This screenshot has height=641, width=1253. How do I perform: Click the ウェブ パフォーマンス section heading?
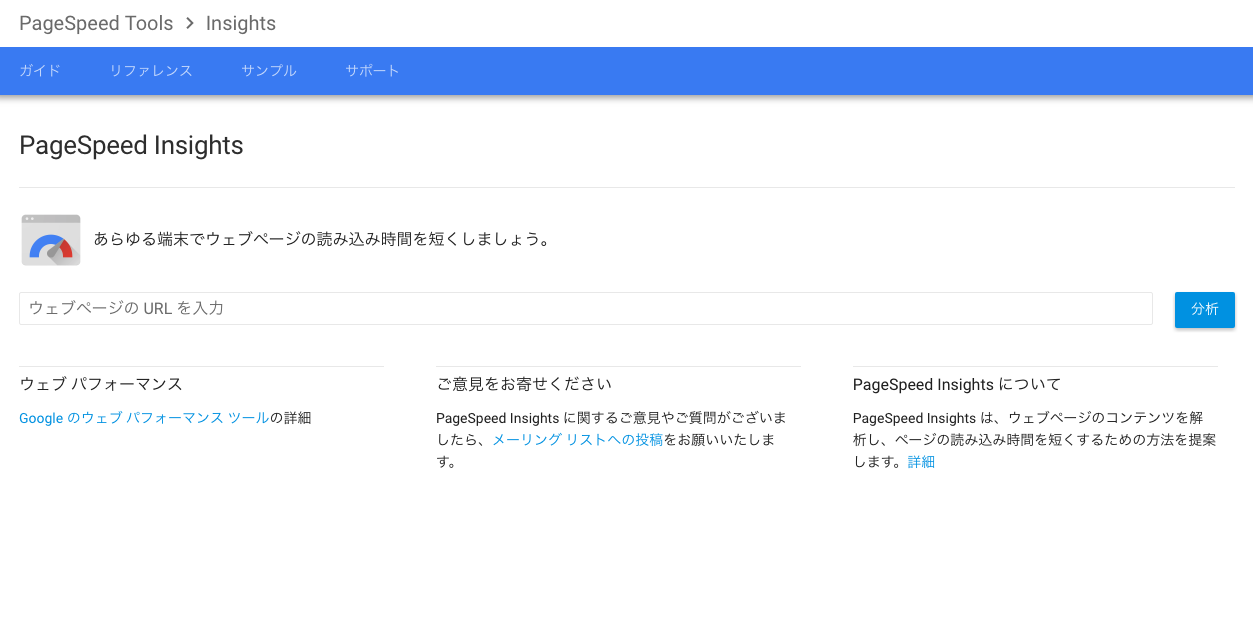click(101, 384)
